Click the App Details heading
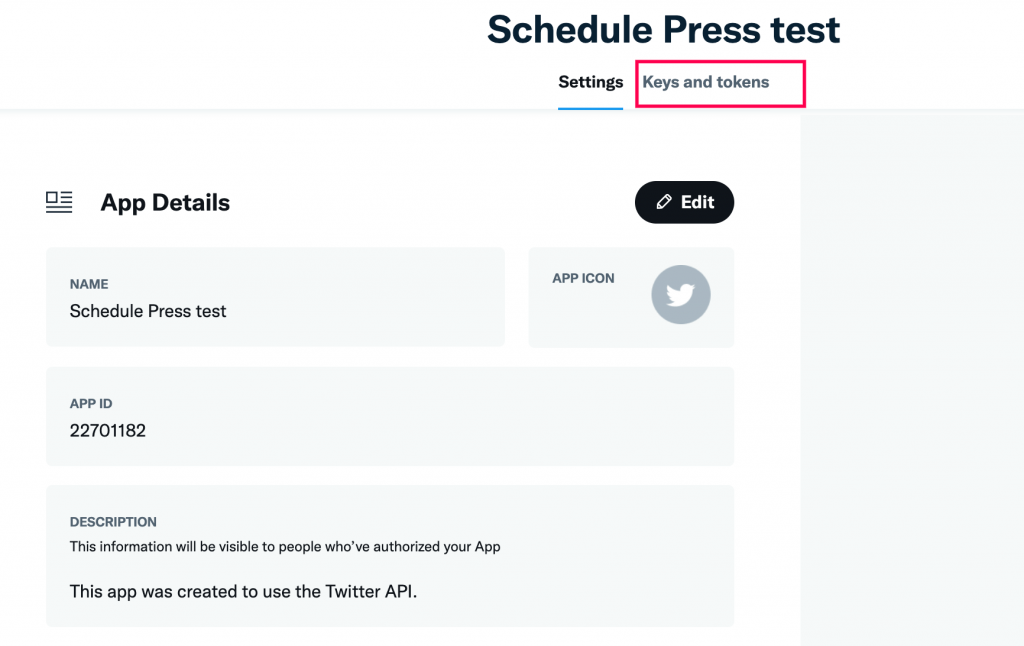 [165, 203]
